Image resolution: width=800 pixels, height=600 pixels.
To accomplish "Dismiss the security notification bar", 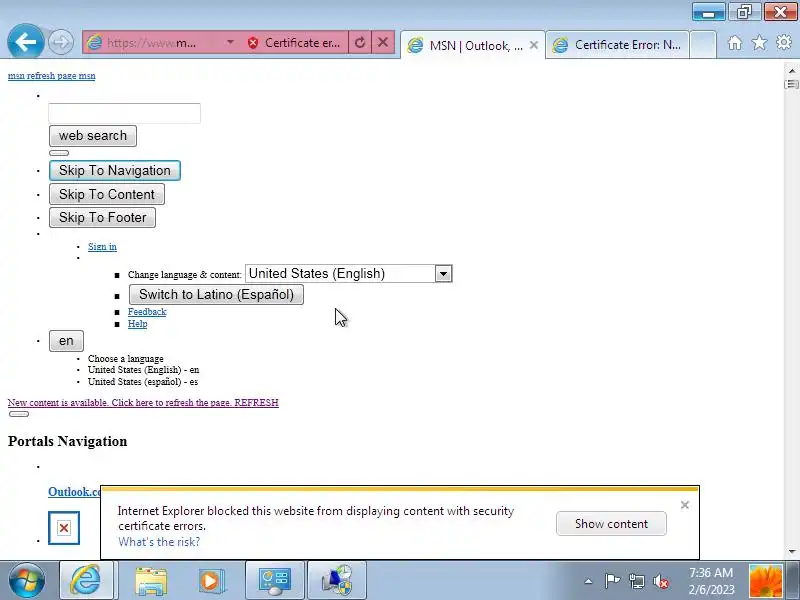I will (x=685, y=505).
